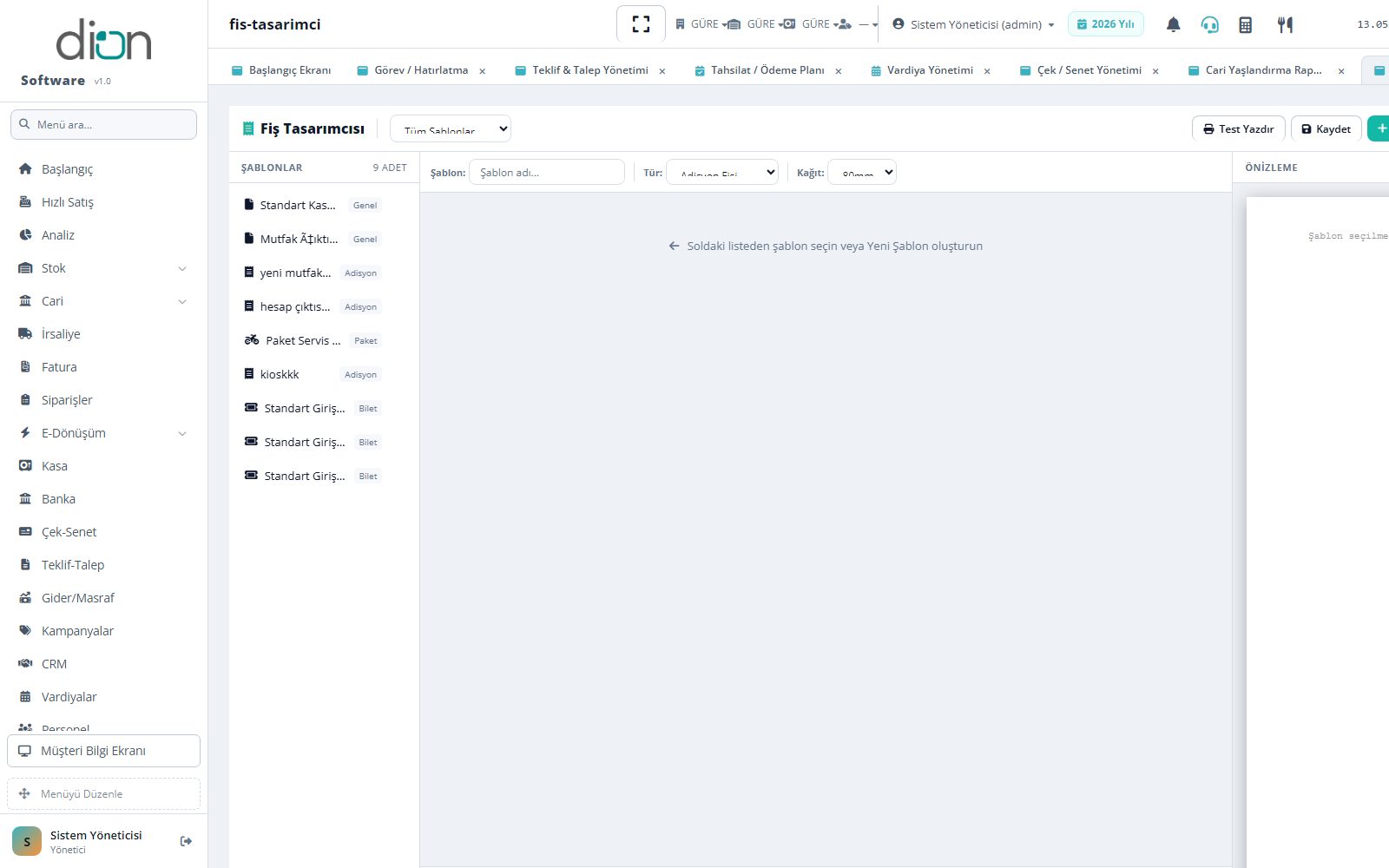This screenshot has height=868, width=1389.
Task: Open Analiz in sidebar
Action: coord(103,235)
